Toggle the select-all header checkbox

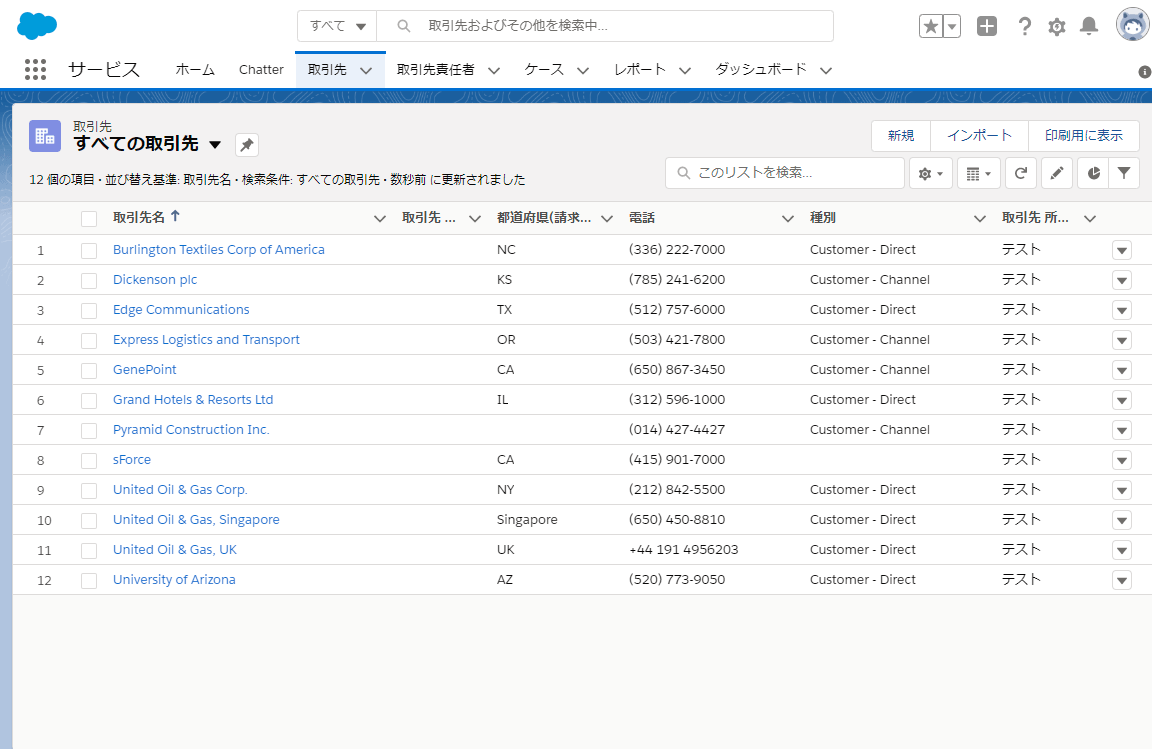[89, 218]
